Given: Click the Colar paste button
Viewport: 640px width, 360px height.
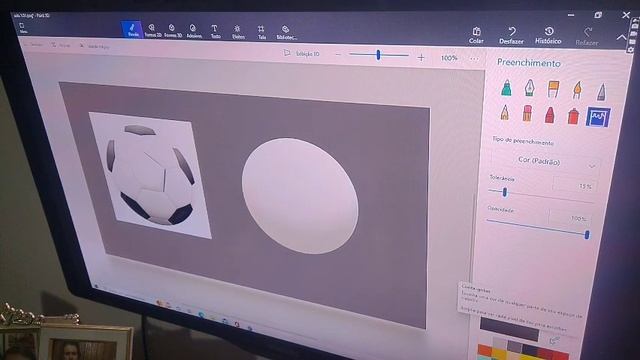Looking at the screenshot, I should coord(476,36).
